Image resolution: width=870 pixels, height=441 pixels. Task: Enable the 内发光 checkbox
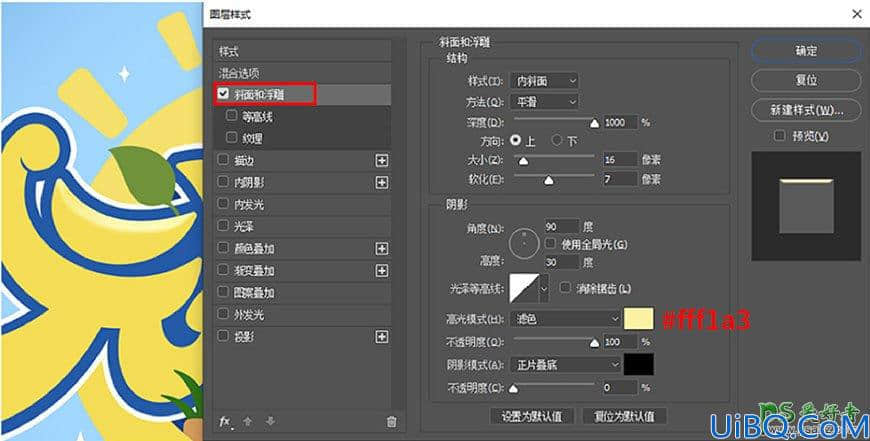(223, 204)
